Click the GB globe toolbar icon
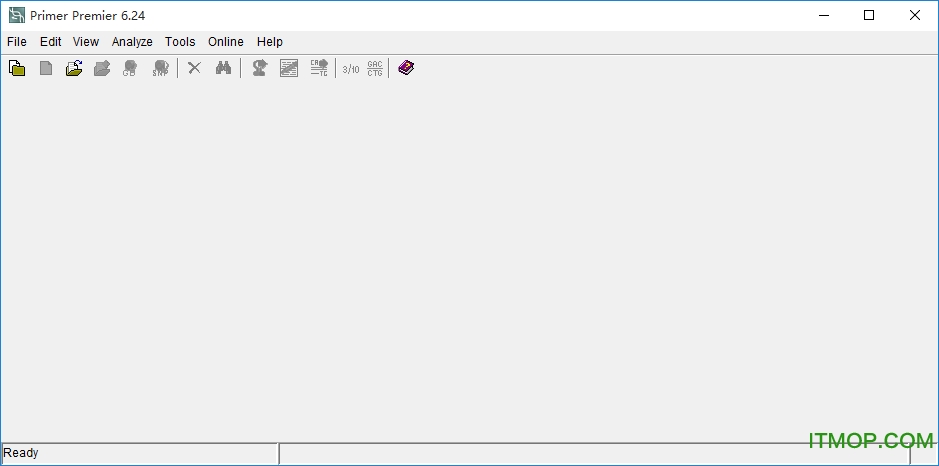Screen dimensions: 939x466 coord(130,68)
